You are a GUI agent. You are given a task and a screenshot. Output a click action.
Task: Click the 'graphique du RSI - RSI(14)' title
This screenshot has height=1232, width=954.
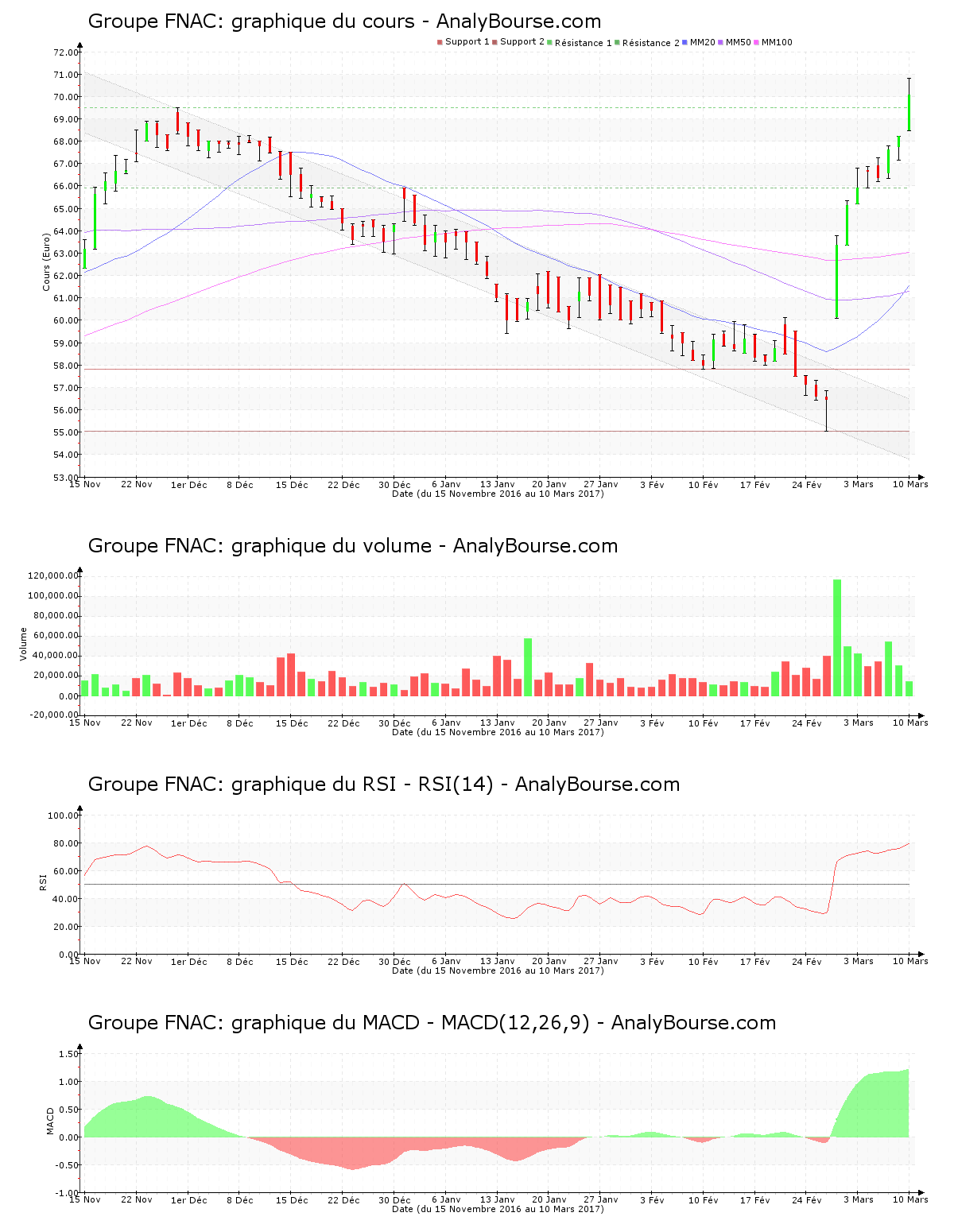[384, 785]
